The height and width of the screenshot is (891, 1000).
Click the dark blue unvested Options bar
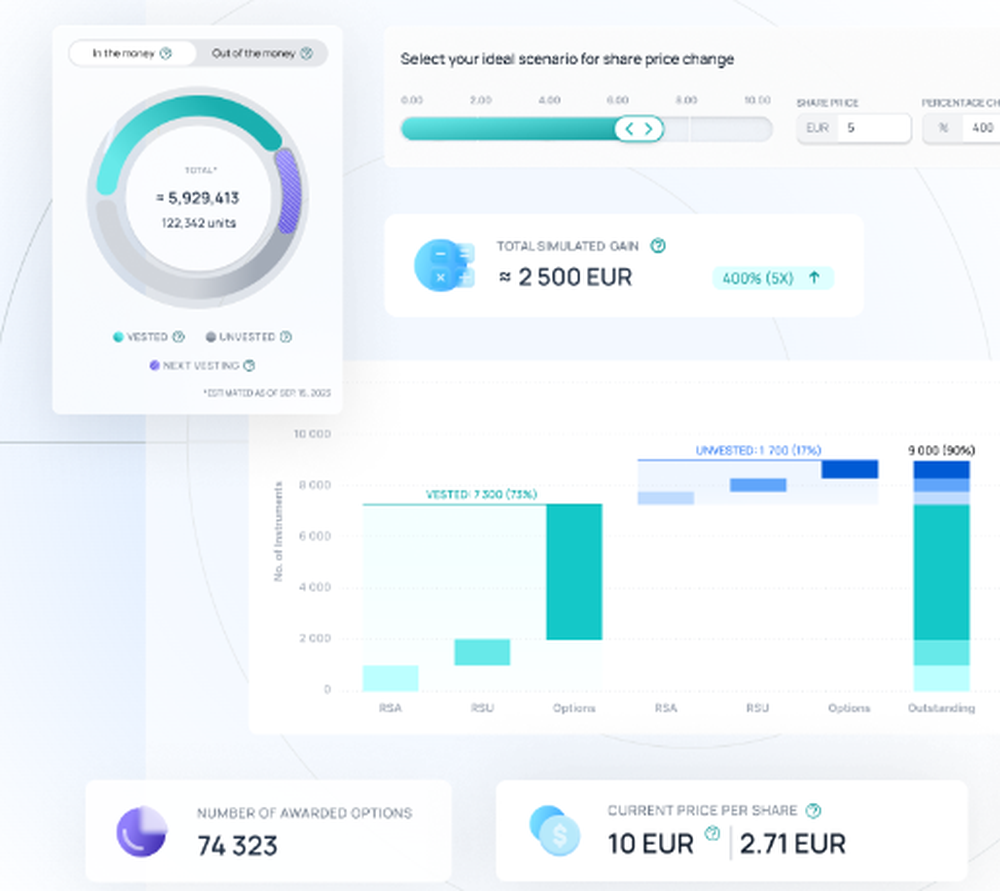pos(849,469)
